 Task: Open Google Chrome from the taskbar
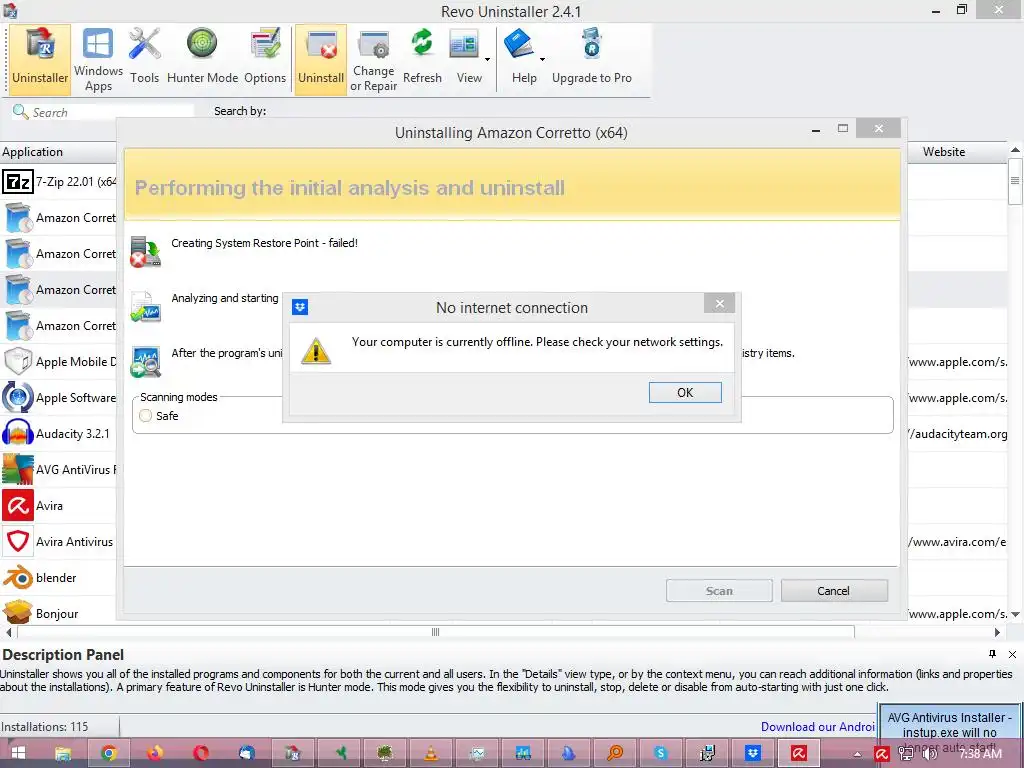coord(109,753)
